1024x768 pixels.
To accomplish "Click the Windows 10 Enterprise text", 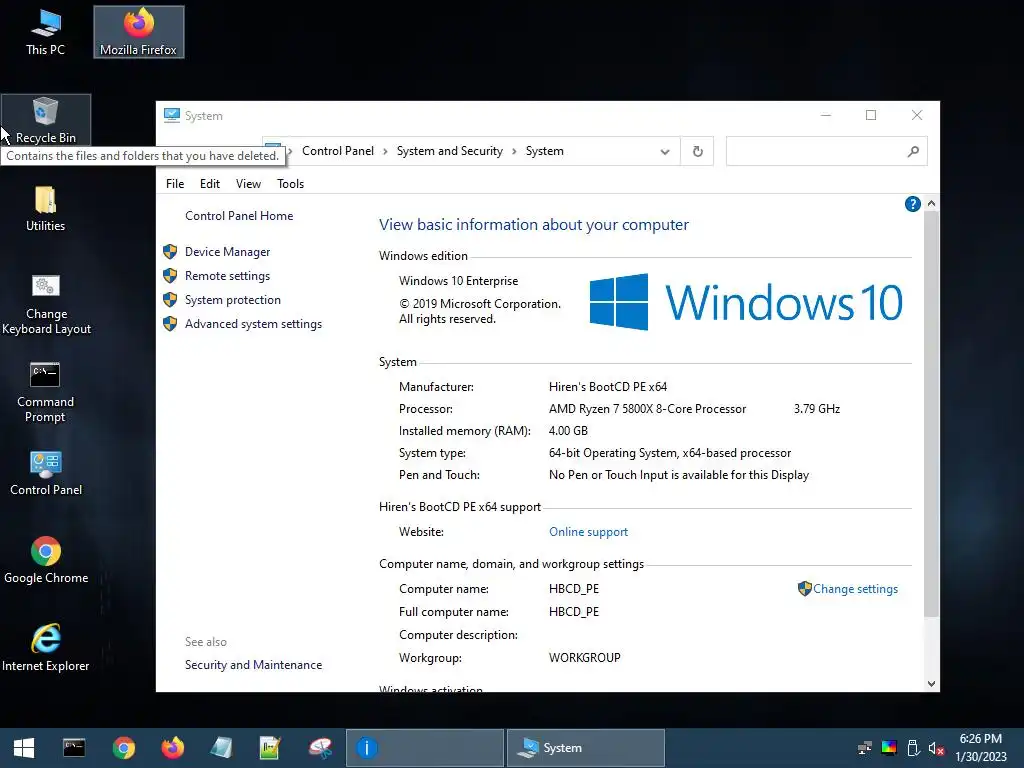I will coord(458,281).
